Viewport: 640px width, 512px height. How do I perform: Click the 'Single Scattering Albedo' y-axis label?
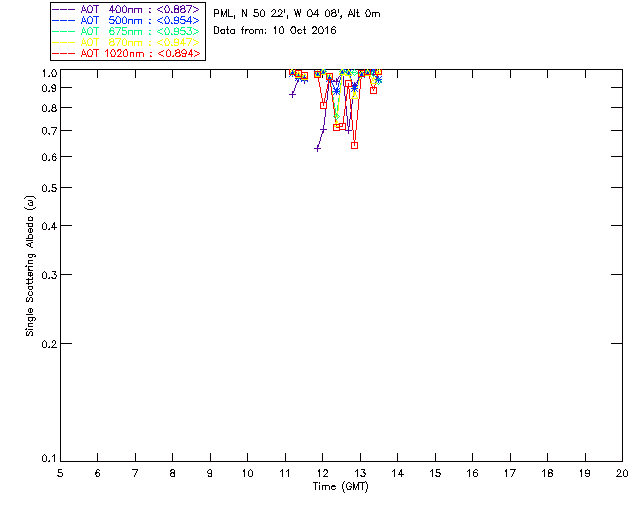click(30, 266)
